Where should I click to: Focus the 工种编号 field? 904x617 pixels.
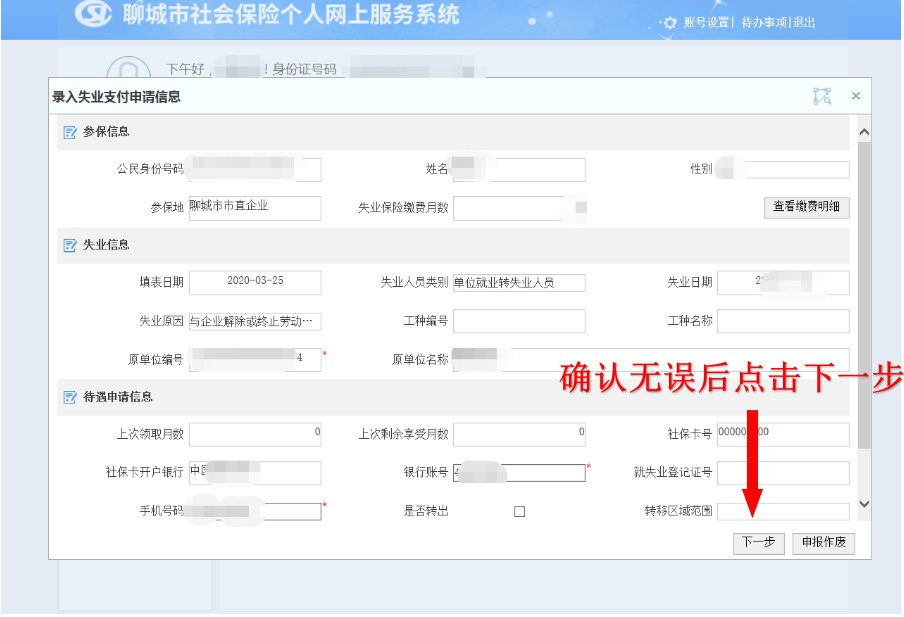click(x=519, y=321)
